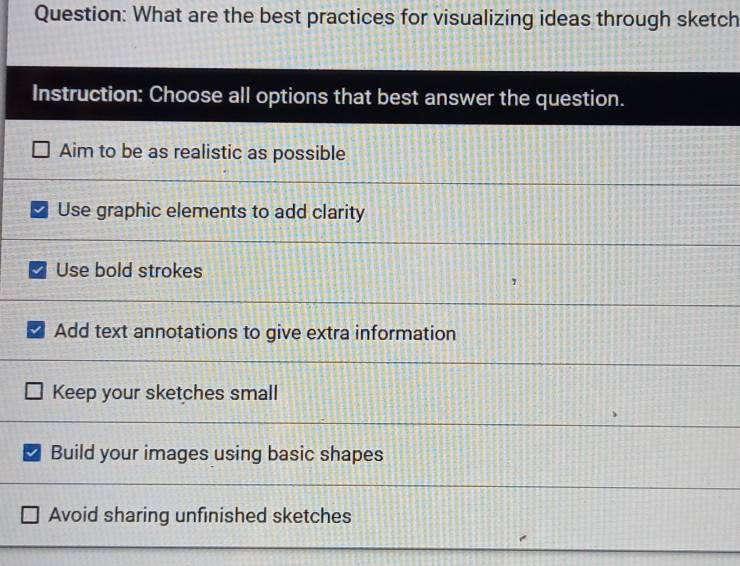Uncheck the 'Use graphic elements to add clarity' checkbox
Image resolution: width=740 pixels, height=566 pixels.
pyautogui.click(x=39, y=211)
